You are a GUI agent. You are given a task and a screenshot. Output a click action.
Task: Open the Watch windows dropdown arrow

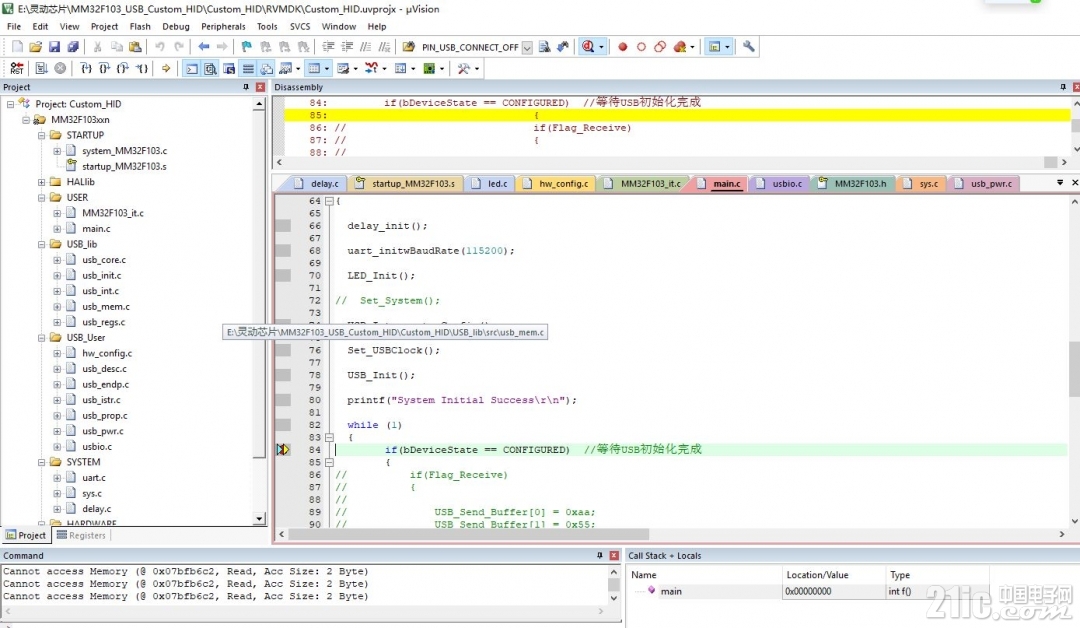pyautogui.click(x=298, y=68)
